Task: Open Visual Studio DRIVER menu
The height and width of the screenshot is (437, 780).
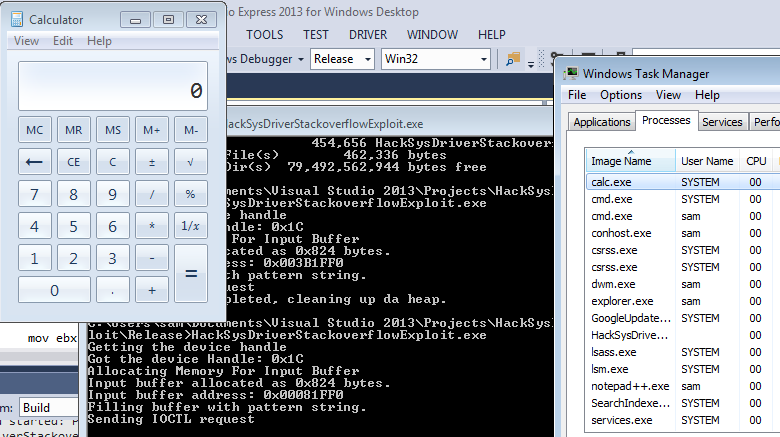Action: pyautogui.click(x=368, y=35)
